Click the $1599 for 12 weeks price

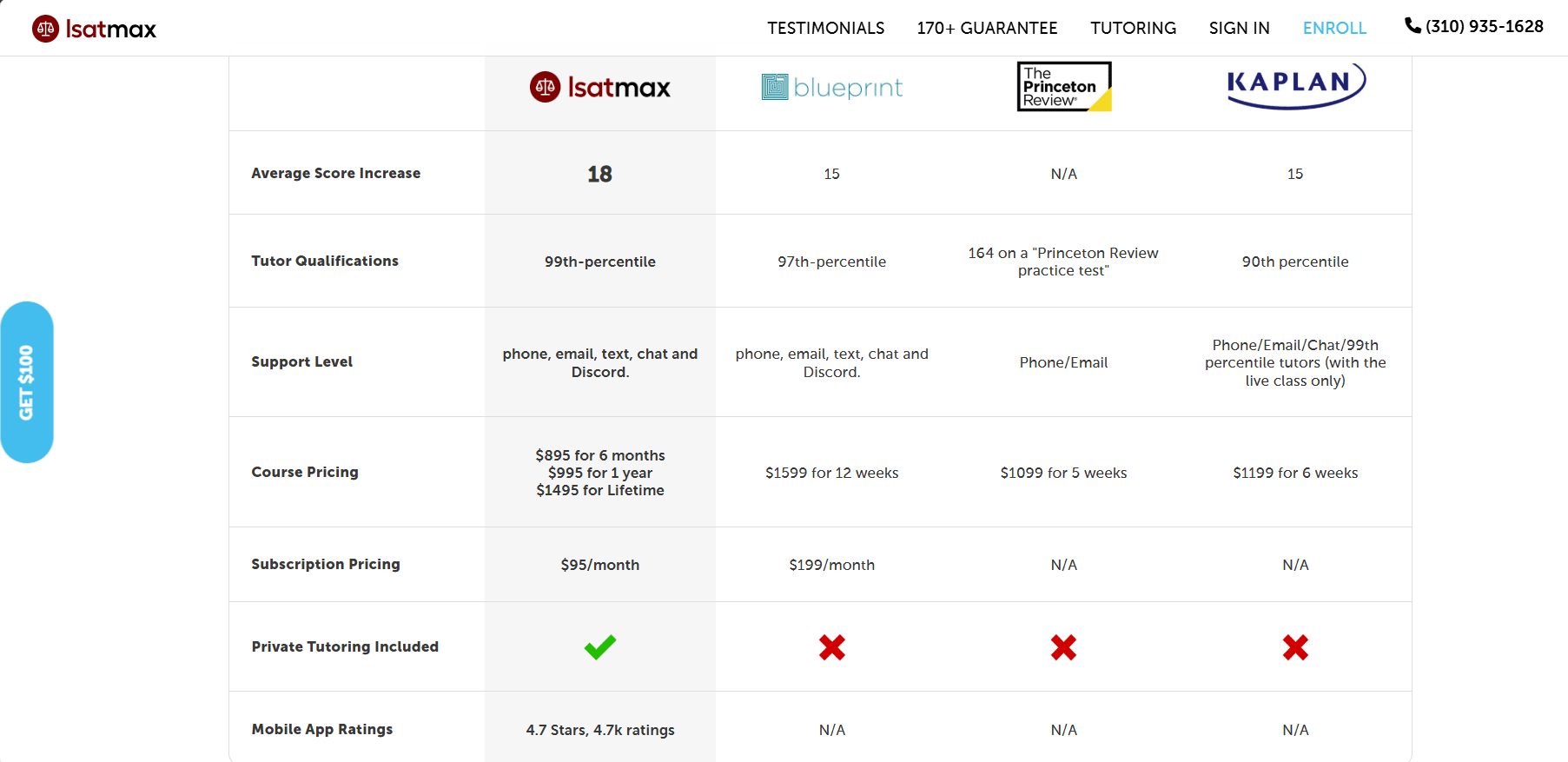pos(832,473)
